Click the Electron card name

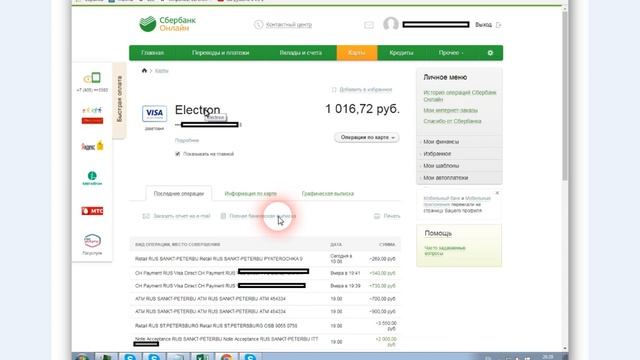[x=197, y=110]
